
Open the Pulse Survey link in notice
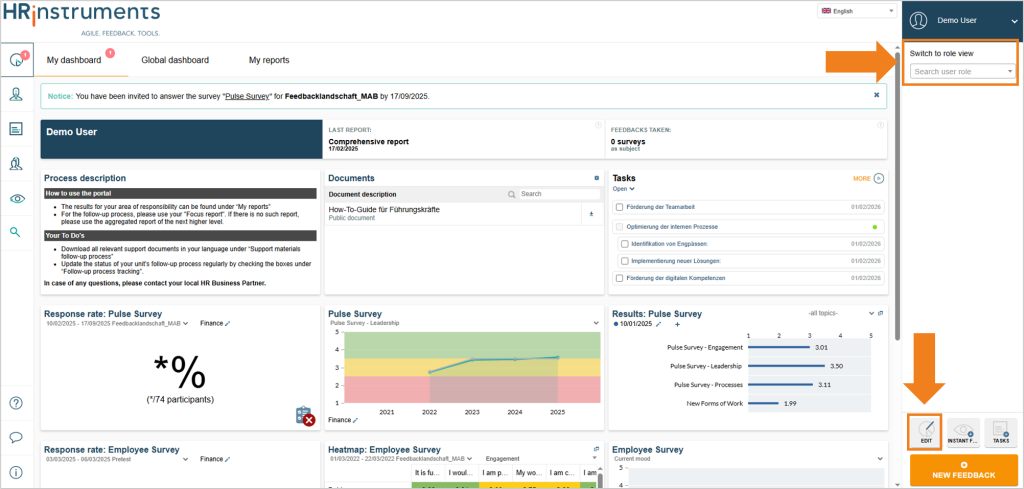point(247,95)
